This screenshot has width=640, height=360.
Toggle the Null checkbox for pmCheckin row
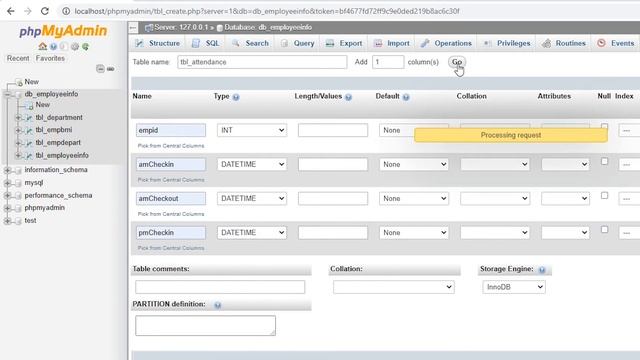[604, 229]
